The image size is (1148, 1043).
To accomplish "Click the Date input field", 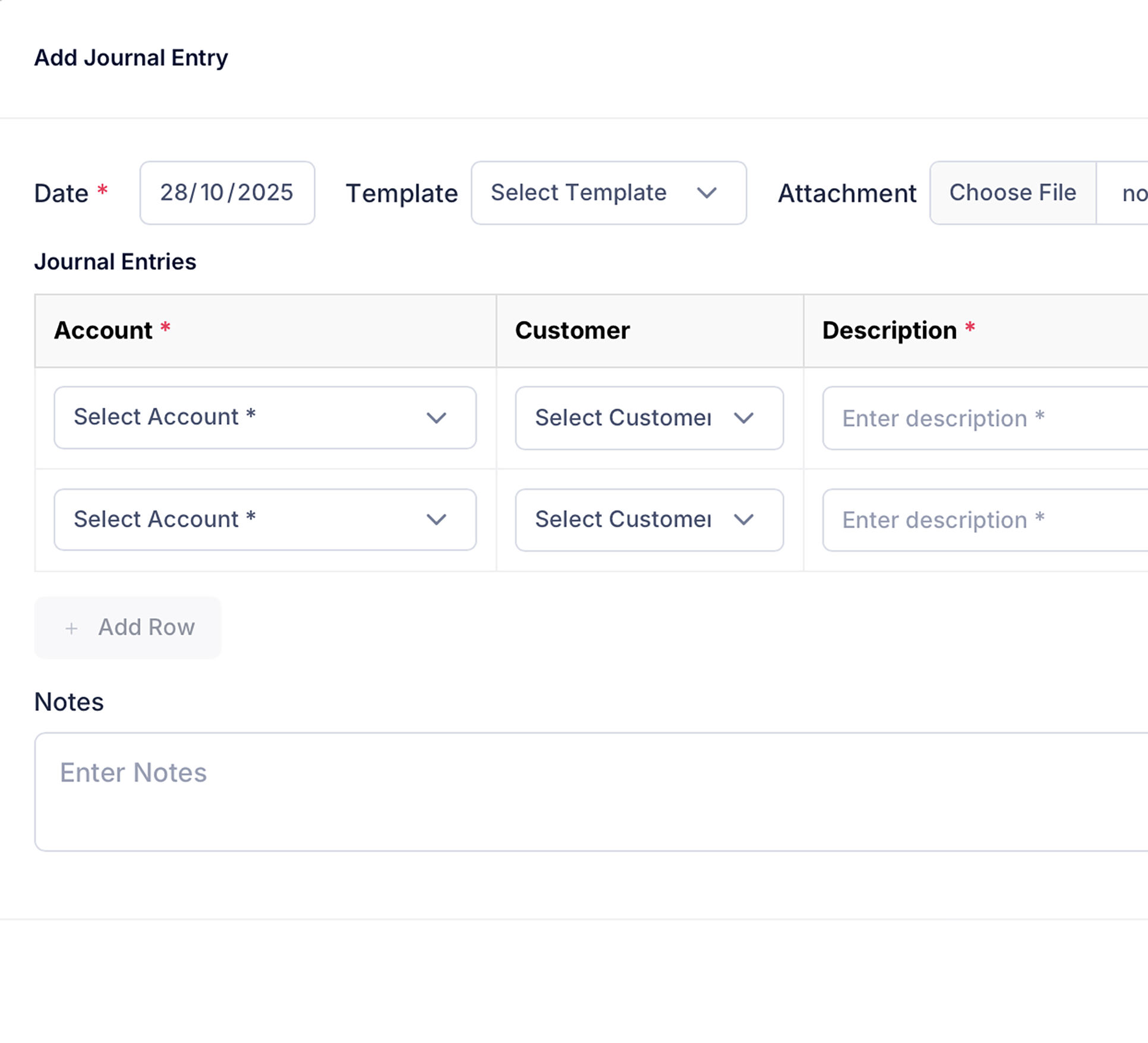I will coord(226,193).
